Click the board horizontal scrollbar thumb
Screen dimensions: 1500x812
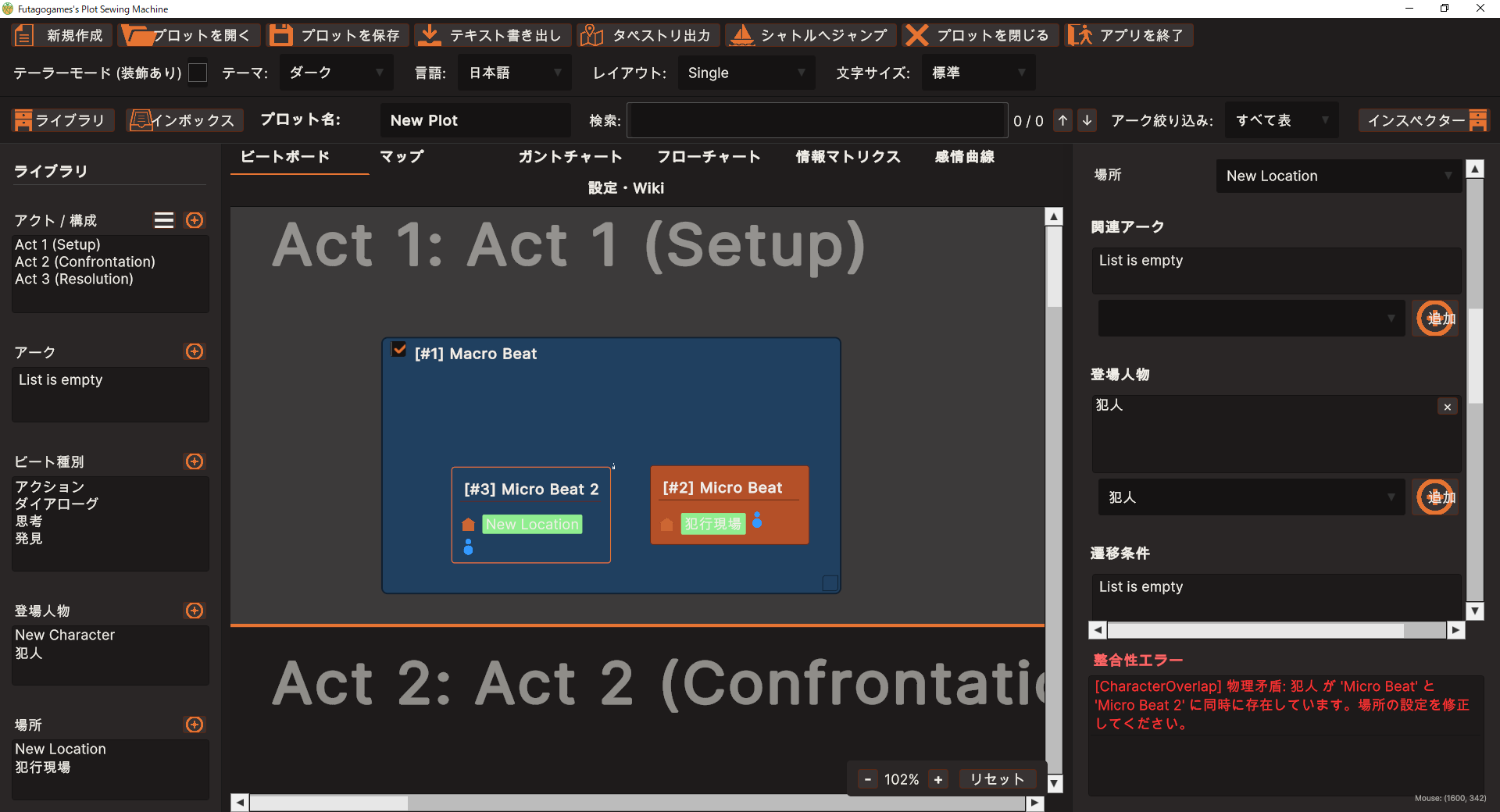point(328,803)
